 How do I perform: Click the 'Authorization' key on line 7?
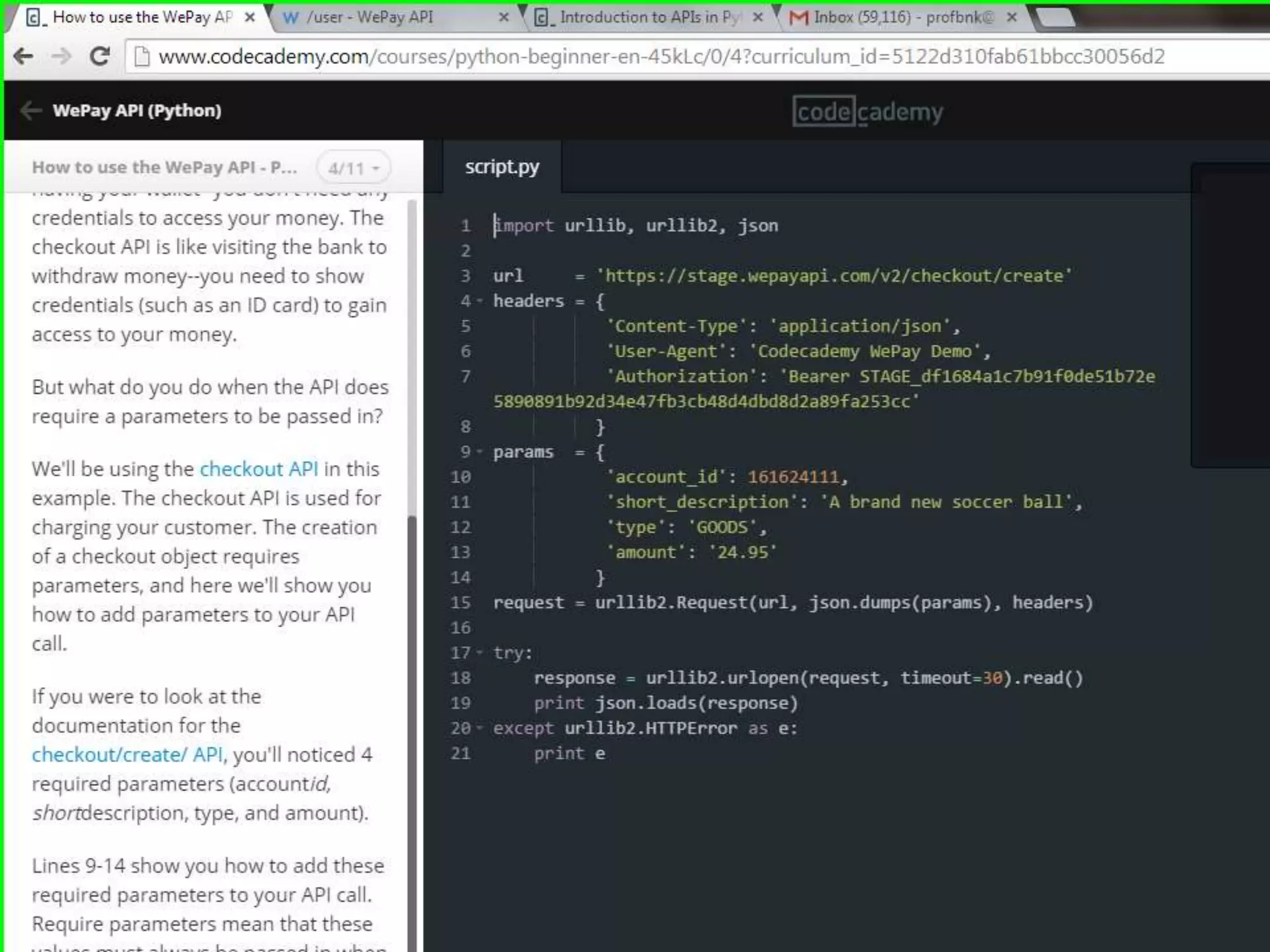(682, 376)
